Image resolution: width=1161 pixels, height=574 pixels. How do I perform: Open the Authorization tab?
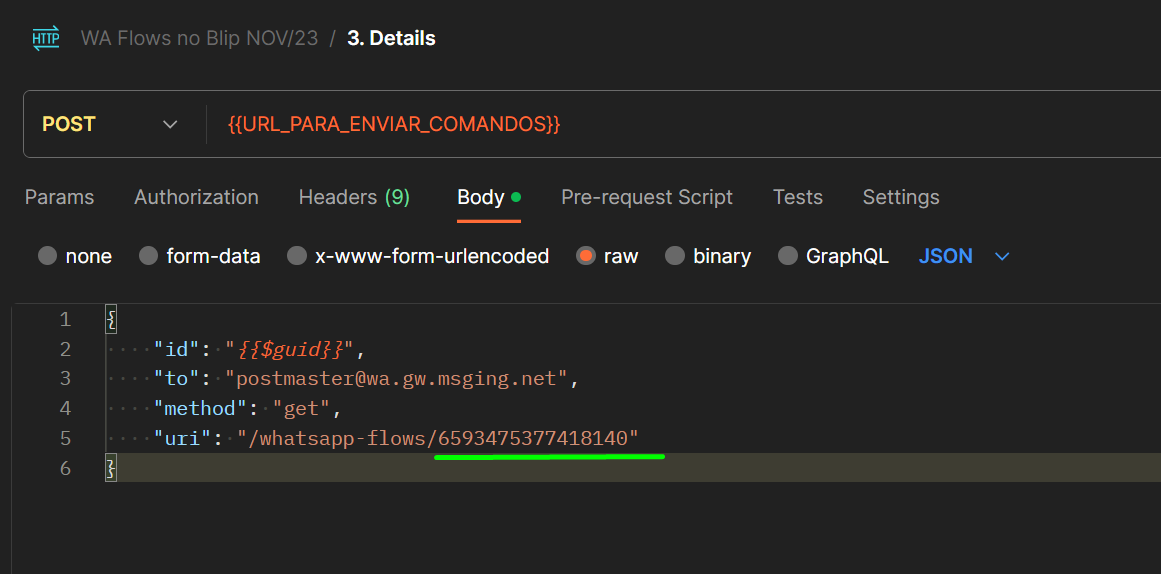point(196,197)
